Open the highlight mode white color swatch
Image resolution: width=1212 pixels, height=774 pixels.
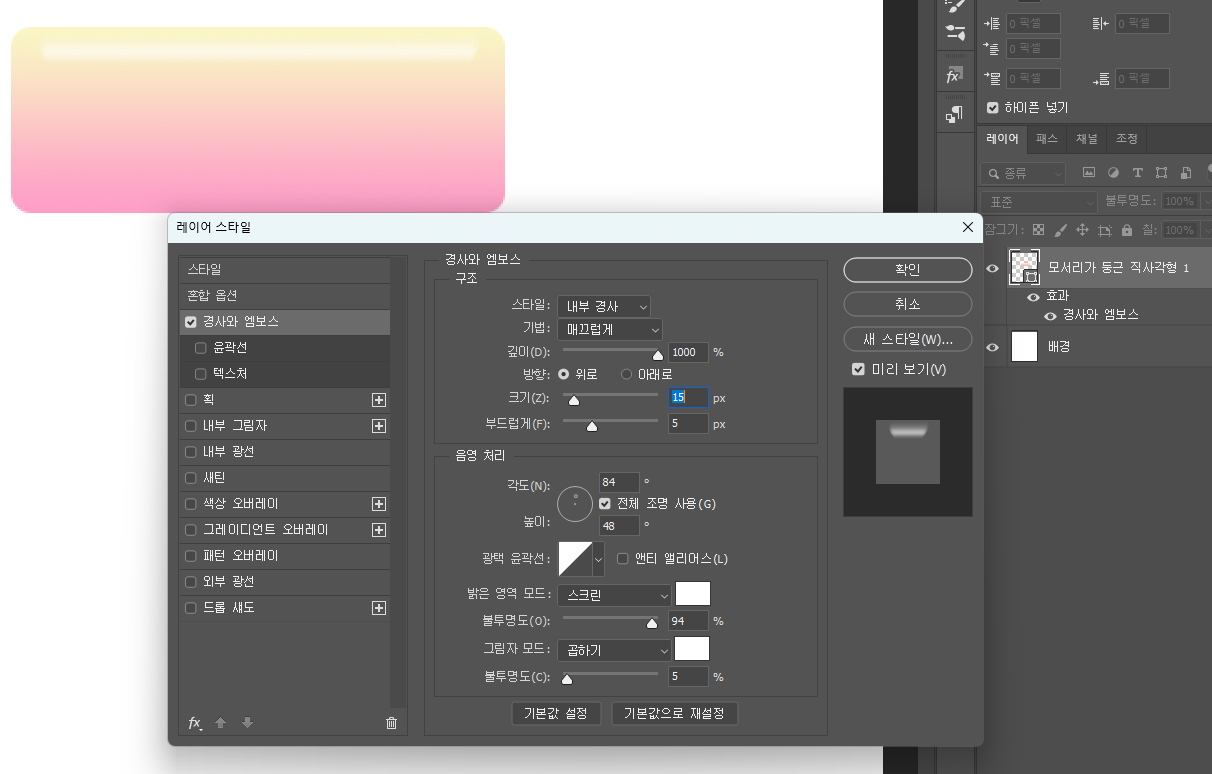[x=693, y=594]
